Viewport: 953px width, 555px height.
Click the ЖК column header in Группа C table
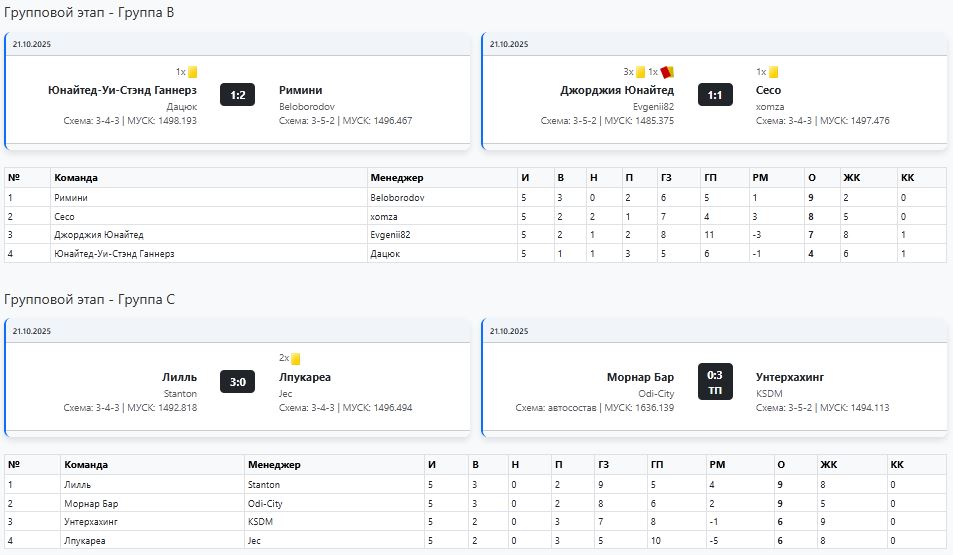click(x=828, y=465)
